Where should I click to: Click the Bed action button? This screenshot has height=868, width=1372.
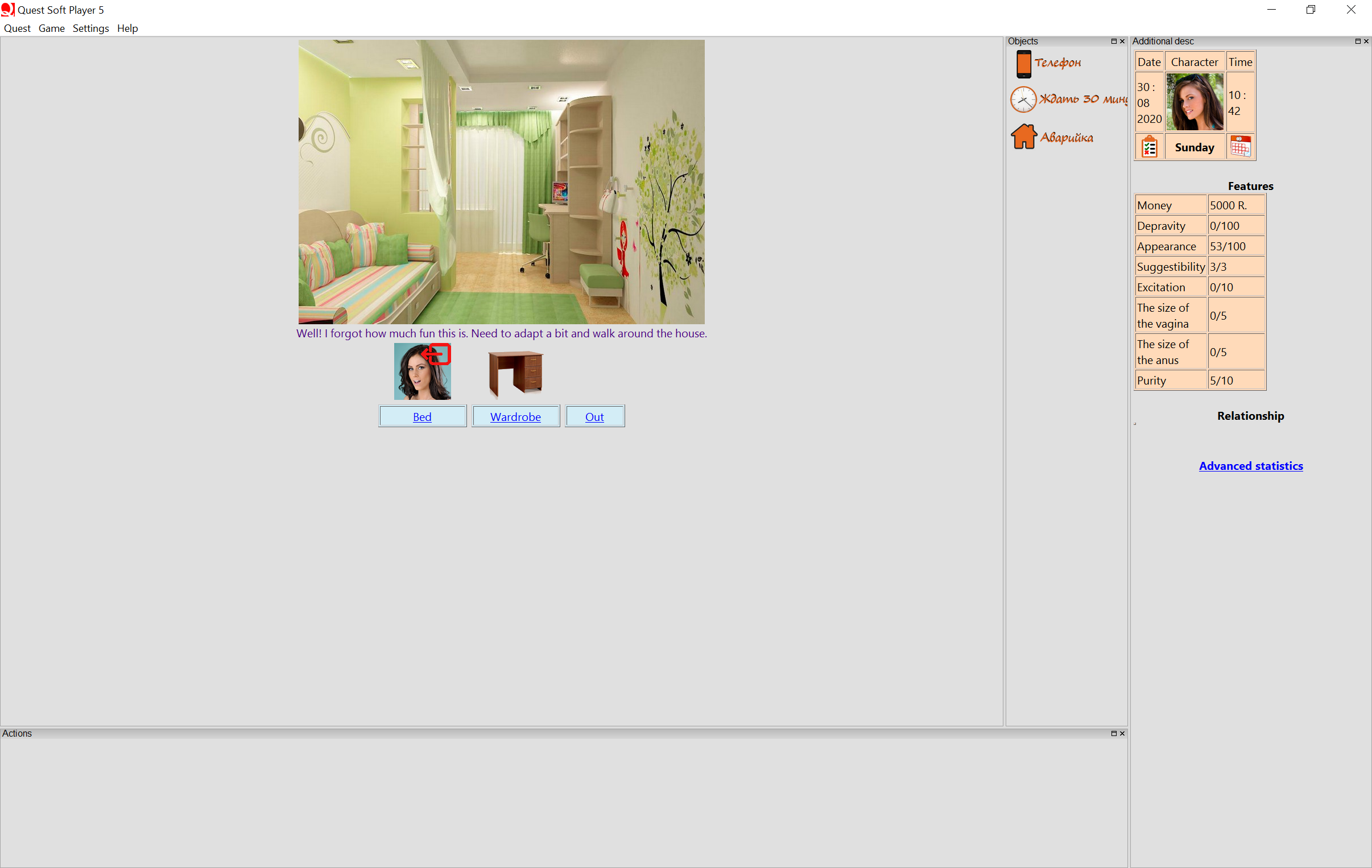pos(421,416)
